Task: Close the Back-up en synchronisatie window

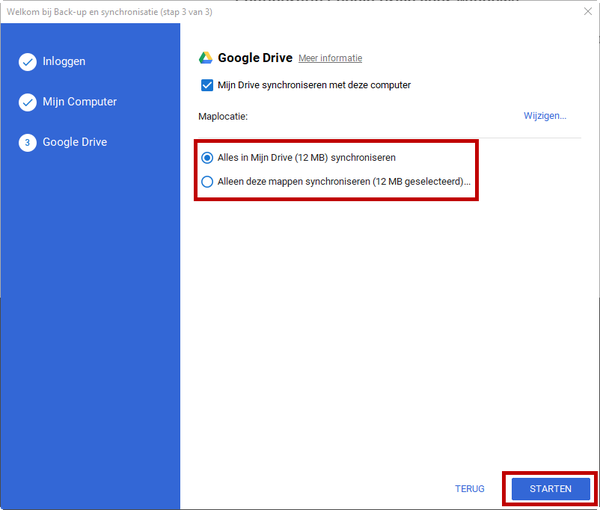Action: [x=588, y=11]
